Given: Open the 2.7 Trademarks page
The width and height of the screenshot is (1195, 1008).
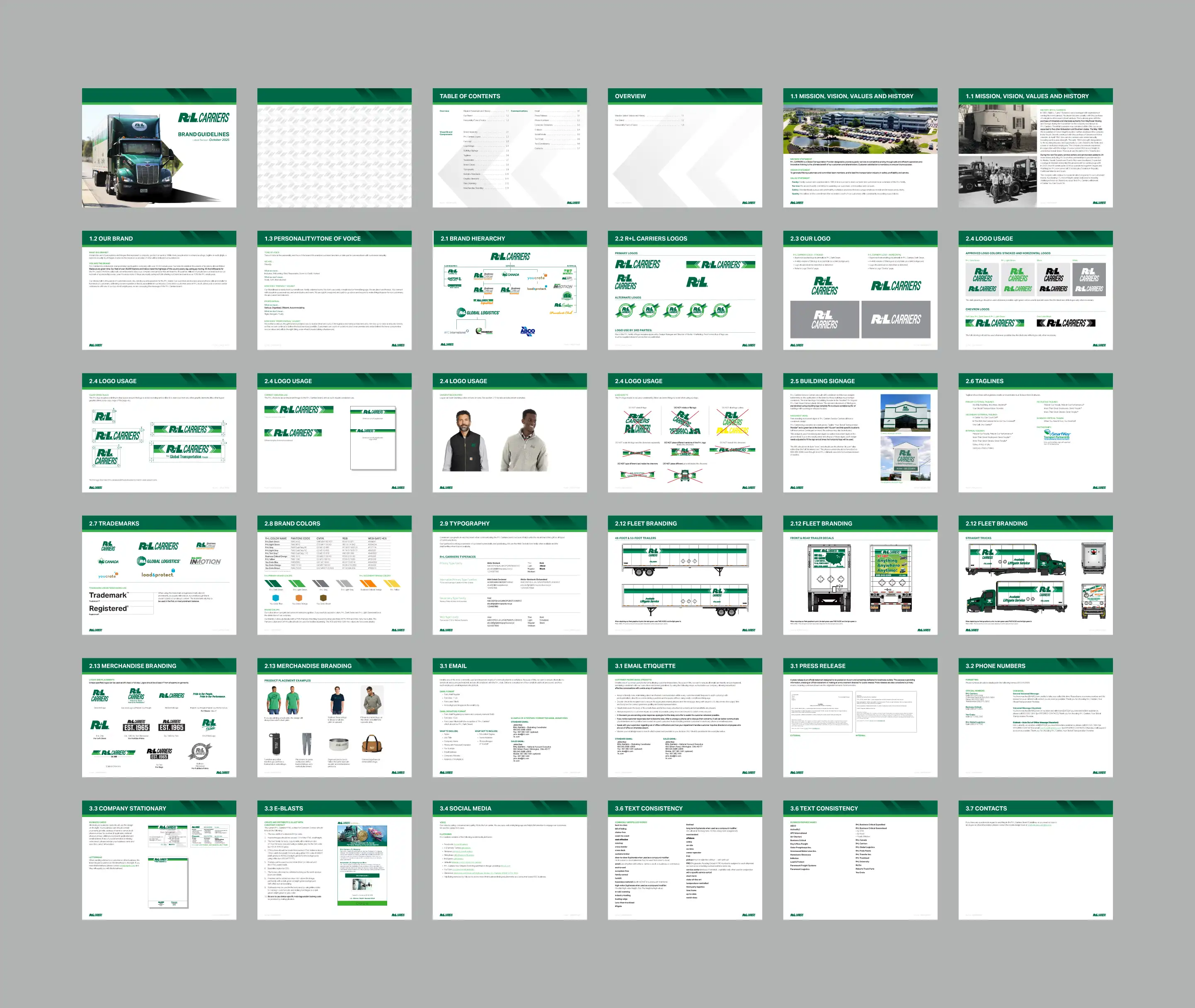Looking at the screenshot, I should click(159, 575).
